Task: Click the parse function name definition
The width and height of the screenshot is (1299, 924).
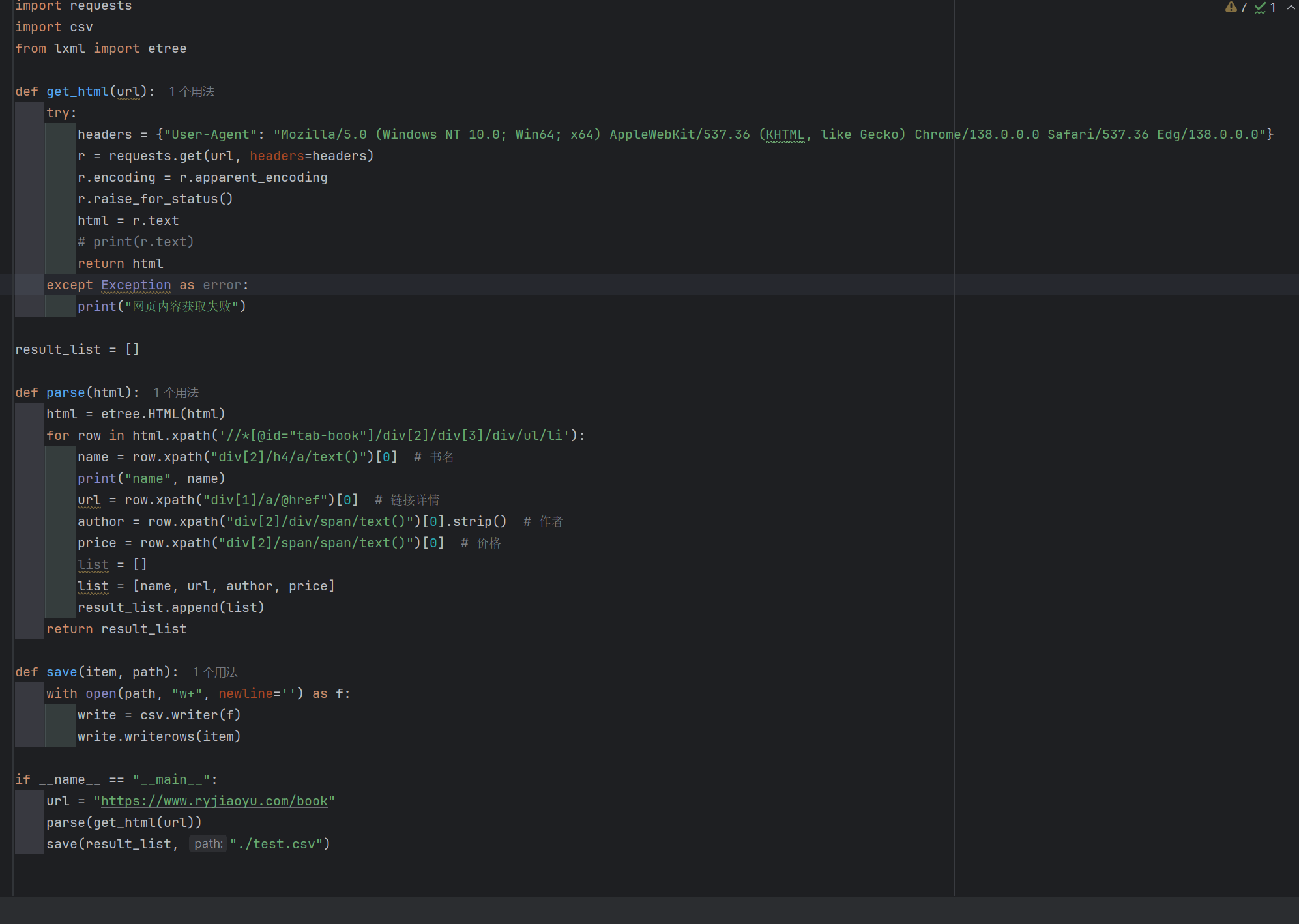Action: (65, 393)
